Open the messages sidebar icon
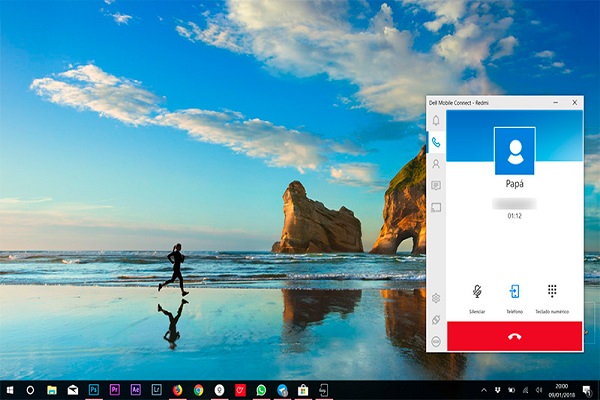Viewport: 600px width, 400px height. pos(436,186)
